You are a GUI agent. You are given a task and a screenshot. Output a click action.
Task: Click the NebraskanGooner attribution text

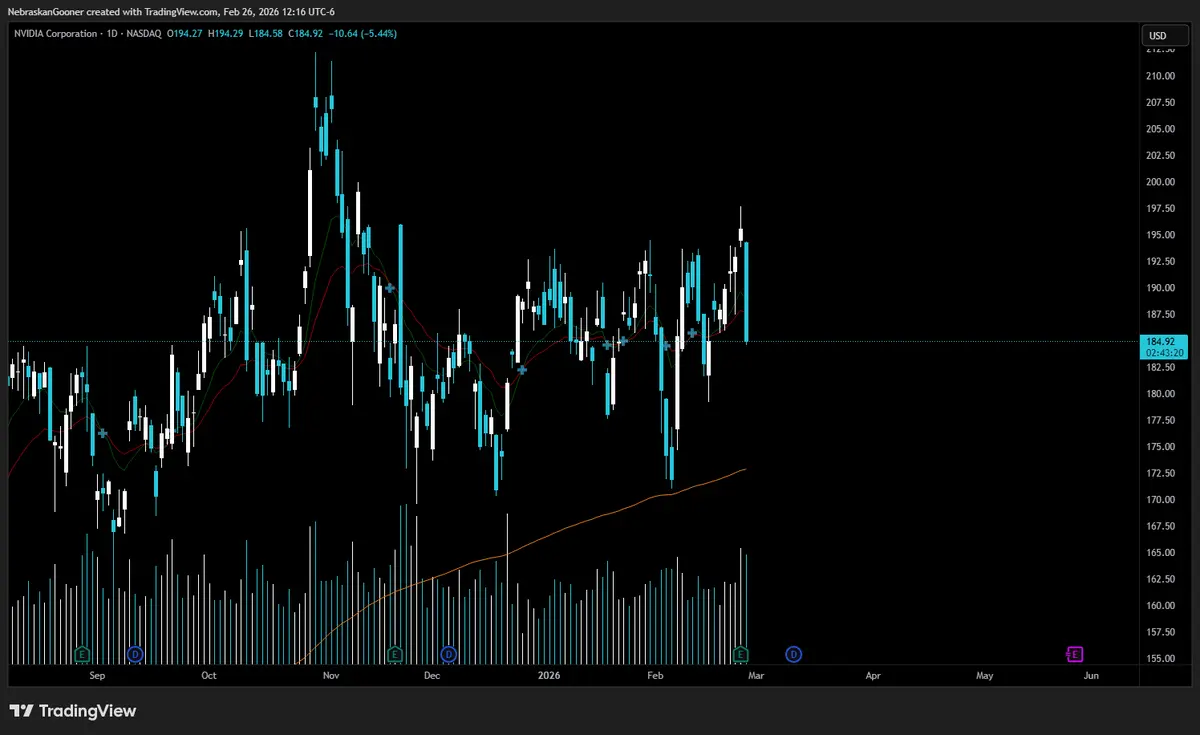tap(46, 12)
